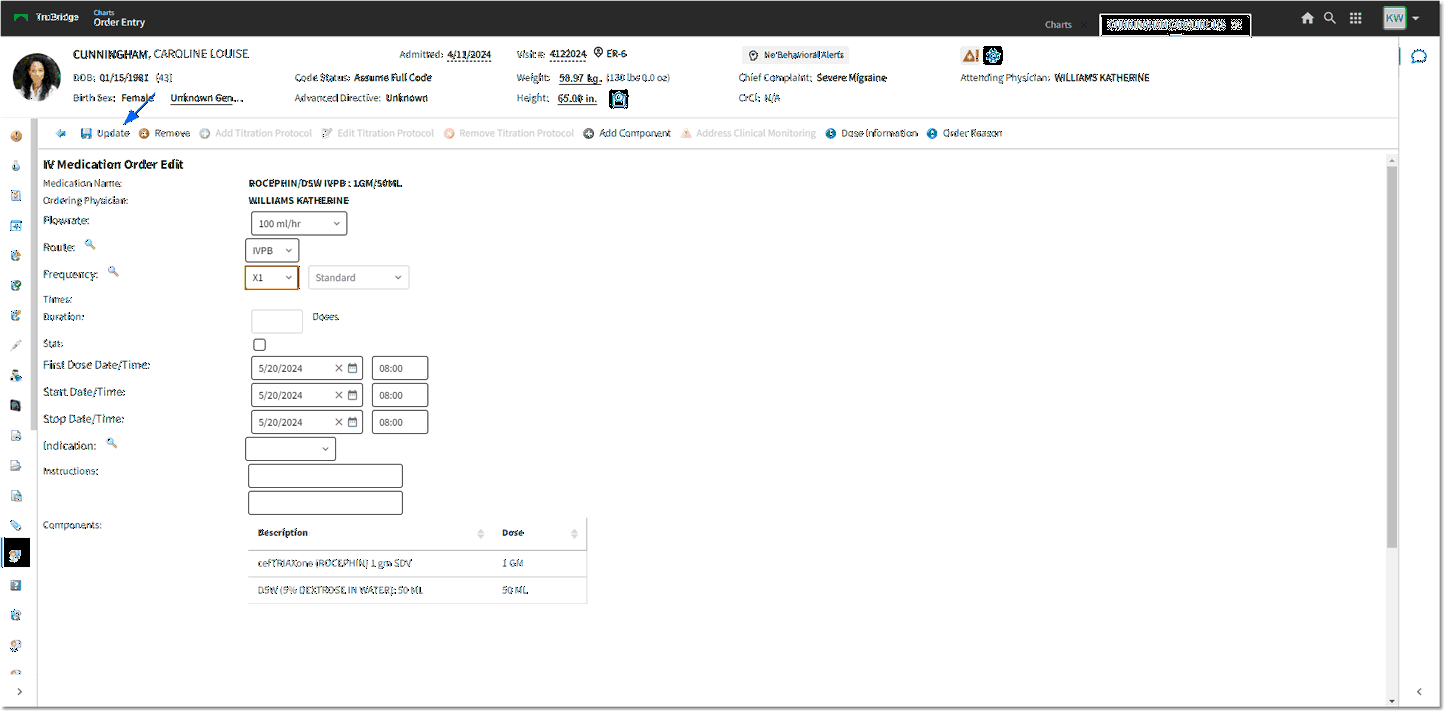The image size is (1445, 712).
Task: Open the Visit number 4122024 link
Action: coord(568,54)
